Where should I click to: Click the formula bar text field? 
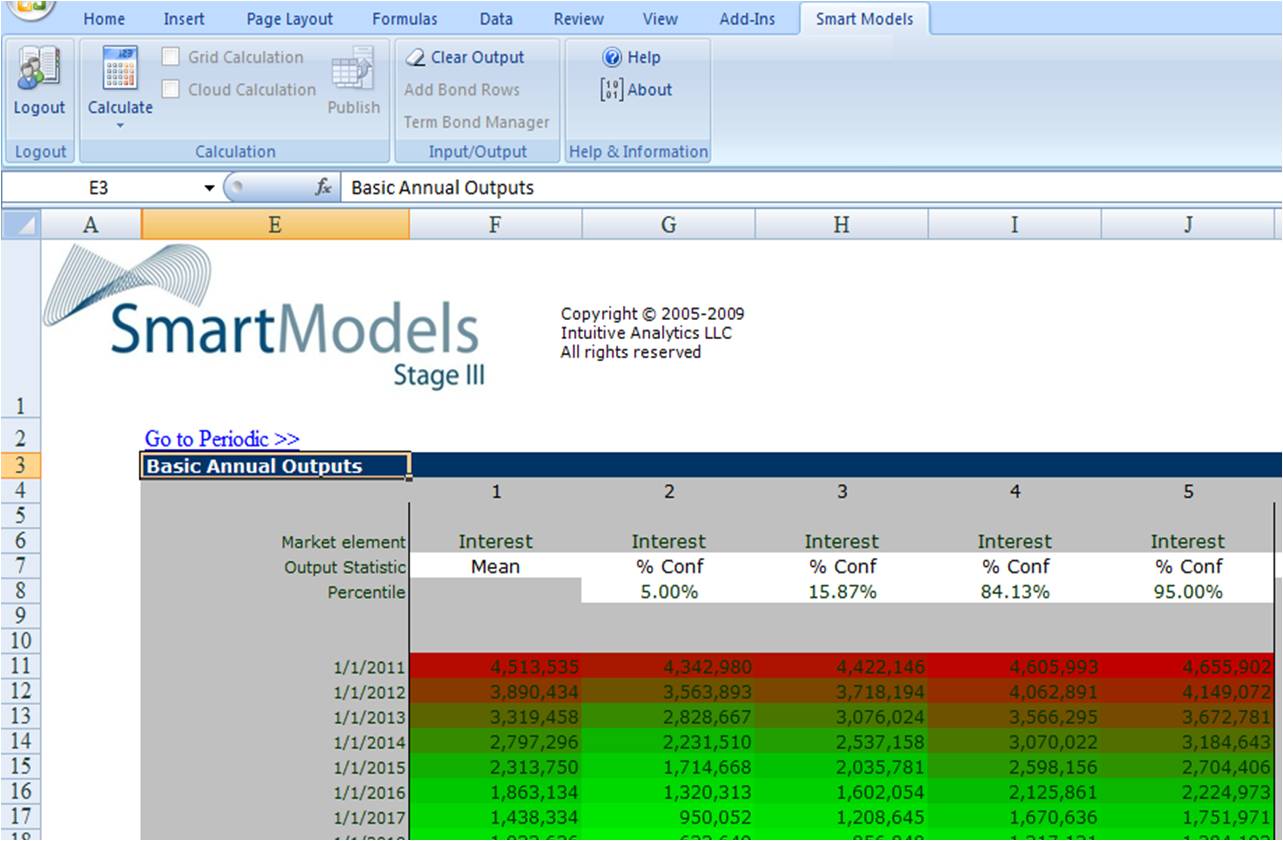coord(800,188)
